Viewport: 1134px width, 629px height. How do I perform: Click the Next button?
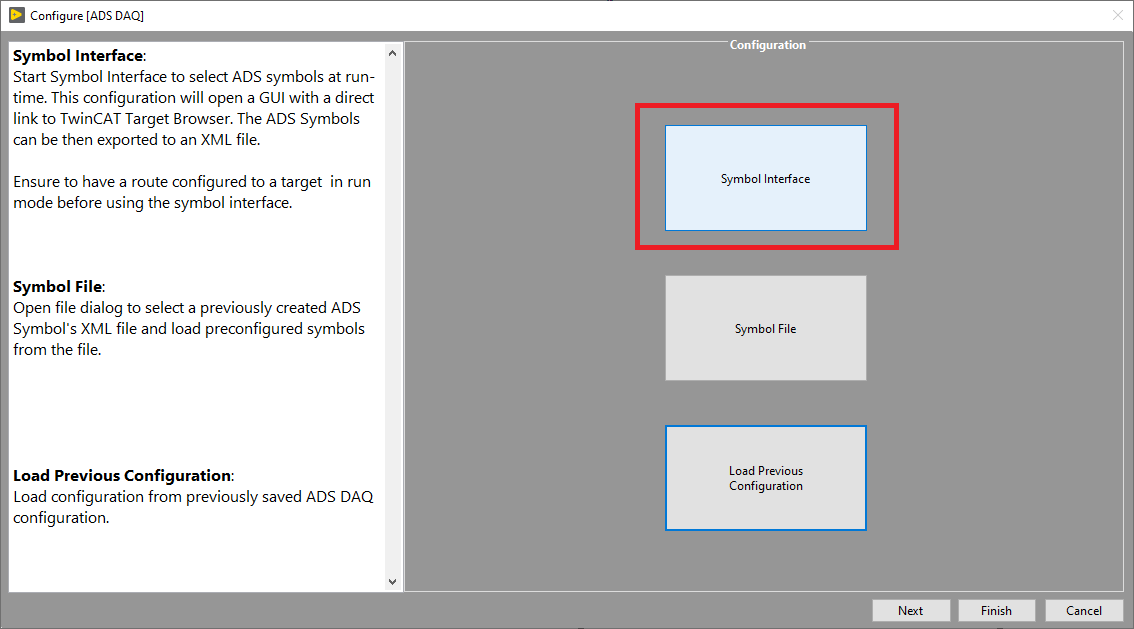pos(911,610)
